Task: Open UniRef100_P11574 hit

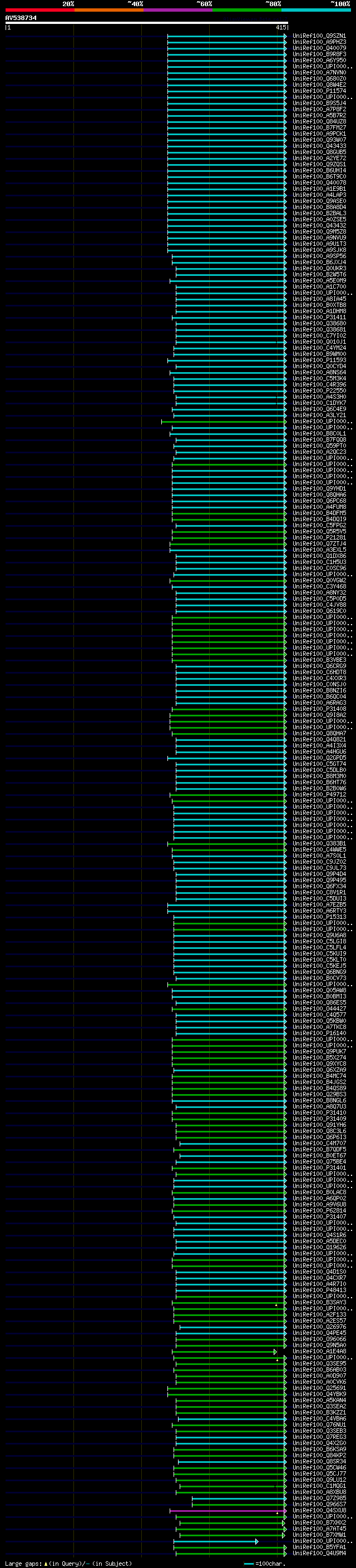Action: 319,91
